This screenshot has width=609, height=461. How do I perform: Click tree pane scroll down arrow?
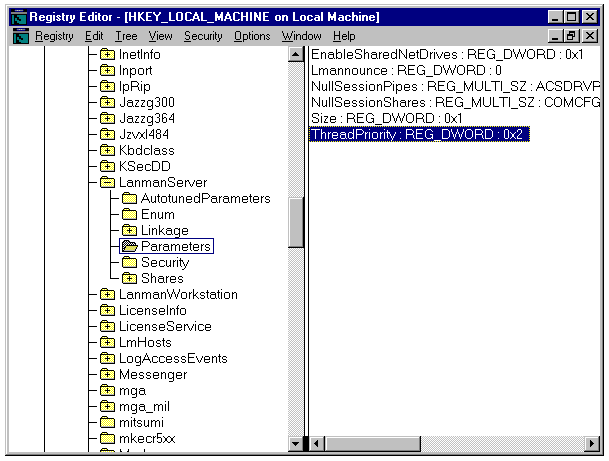pyautogui.click(x=296, y=443)
